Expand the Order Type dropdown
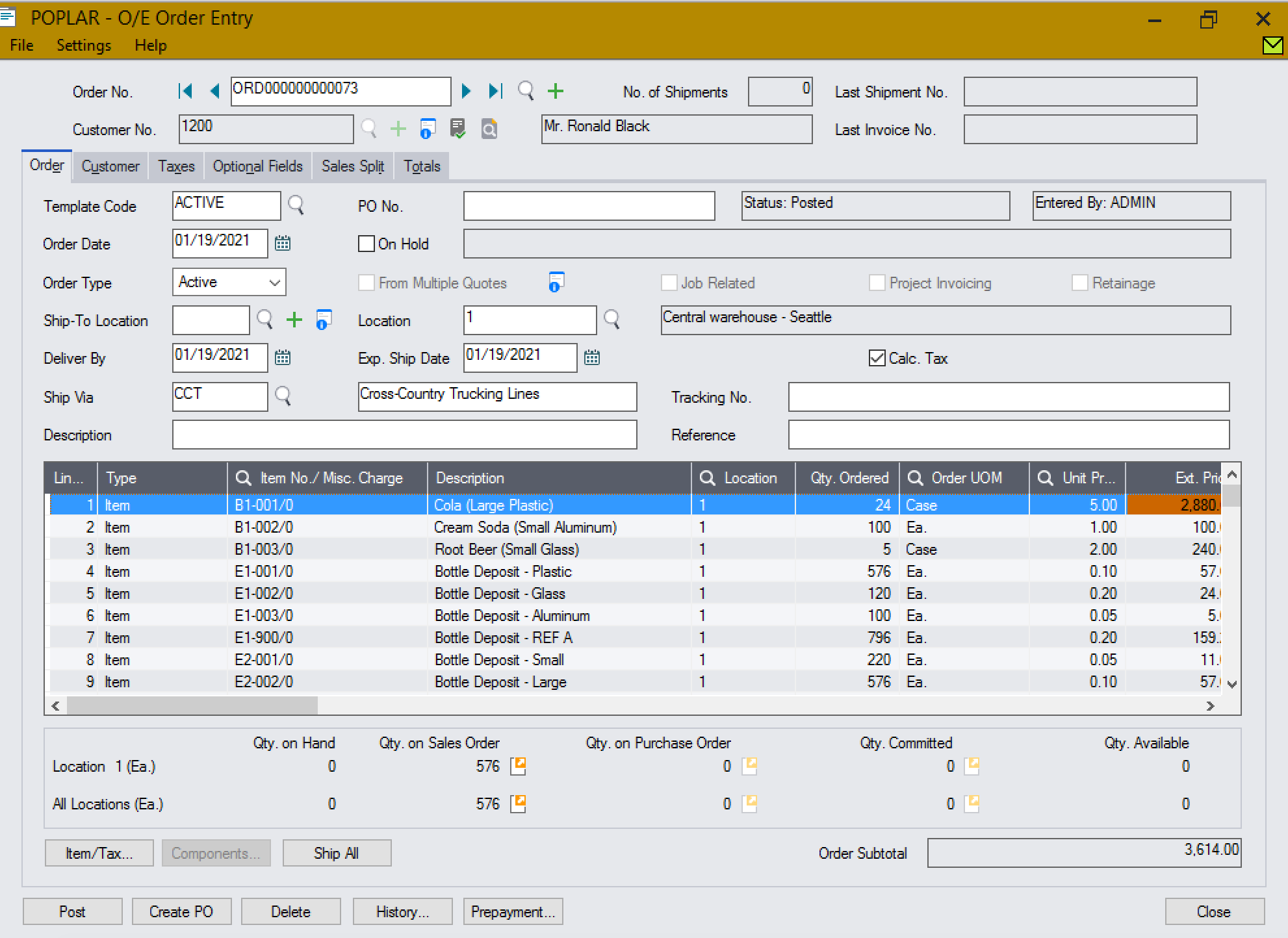The height and width of the screenshot is (938, 1288). tap(275, 283)
